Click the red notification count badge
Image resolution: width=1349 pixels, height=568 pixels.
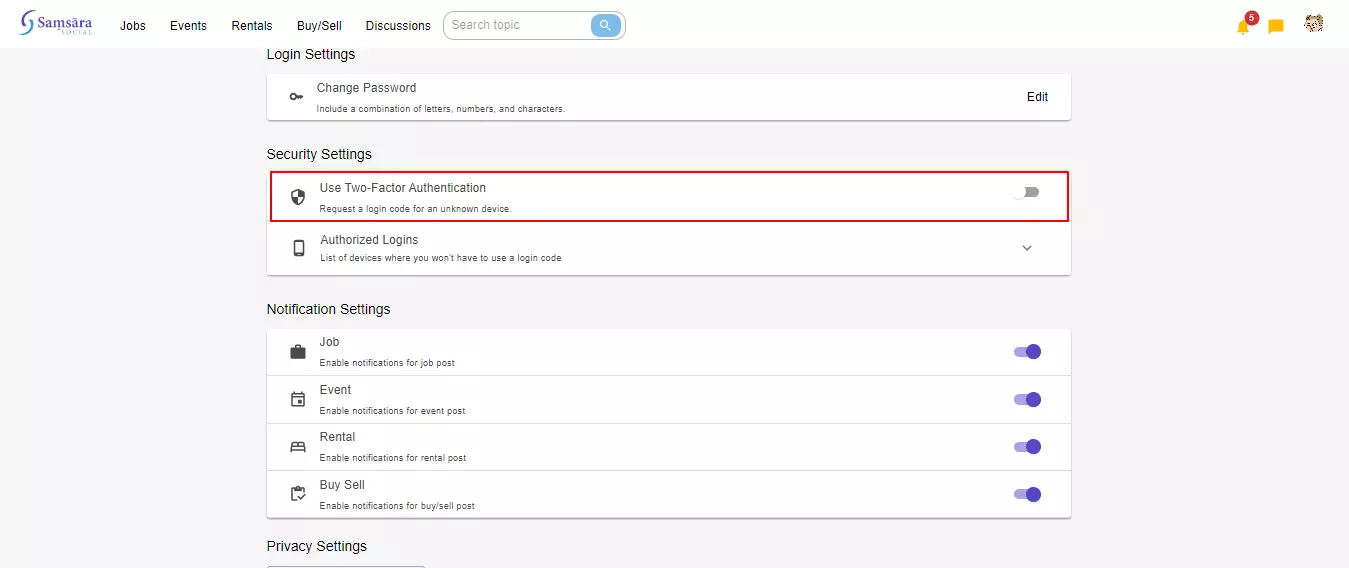1252,17
